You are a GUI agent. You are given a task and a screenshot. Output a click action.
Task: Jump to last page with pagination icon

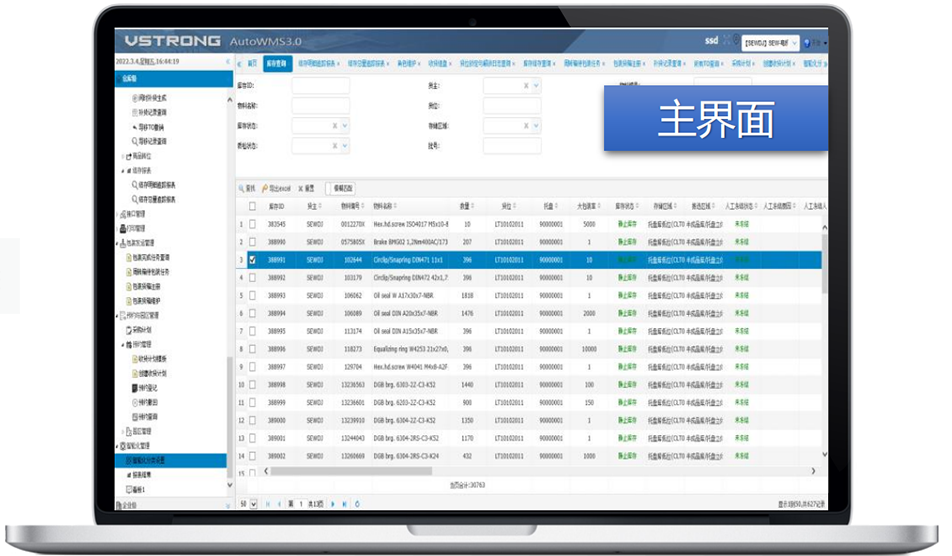(x=344, y=504)
